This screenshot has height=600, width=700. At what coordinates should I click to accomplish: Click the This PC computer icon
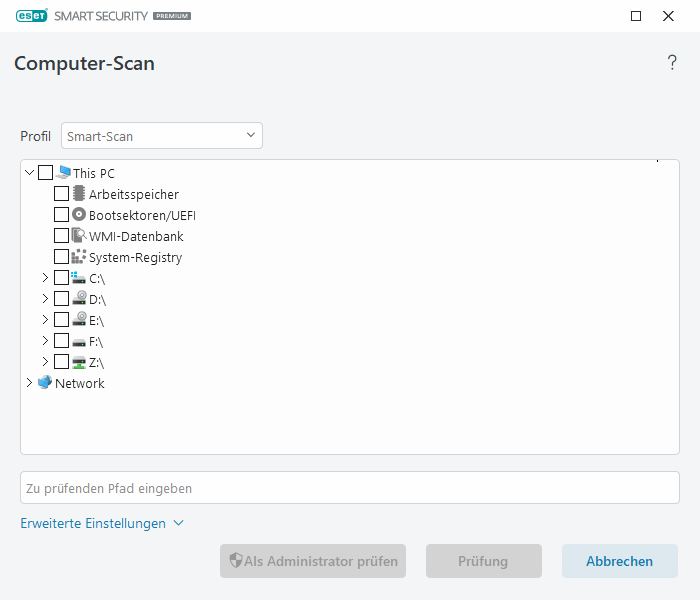pos(64,172)
